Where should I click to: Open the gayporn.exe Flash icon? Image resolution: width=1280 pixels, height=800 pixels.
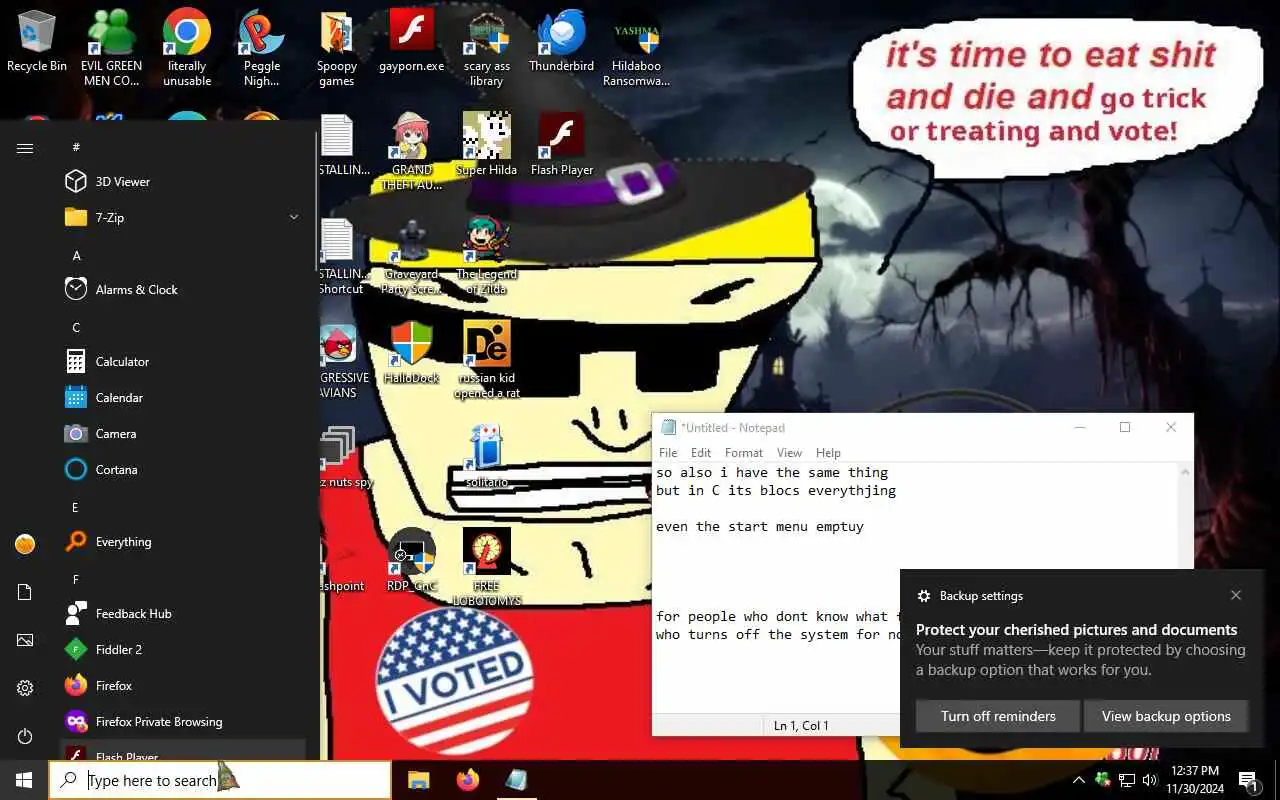pos(411,42)
